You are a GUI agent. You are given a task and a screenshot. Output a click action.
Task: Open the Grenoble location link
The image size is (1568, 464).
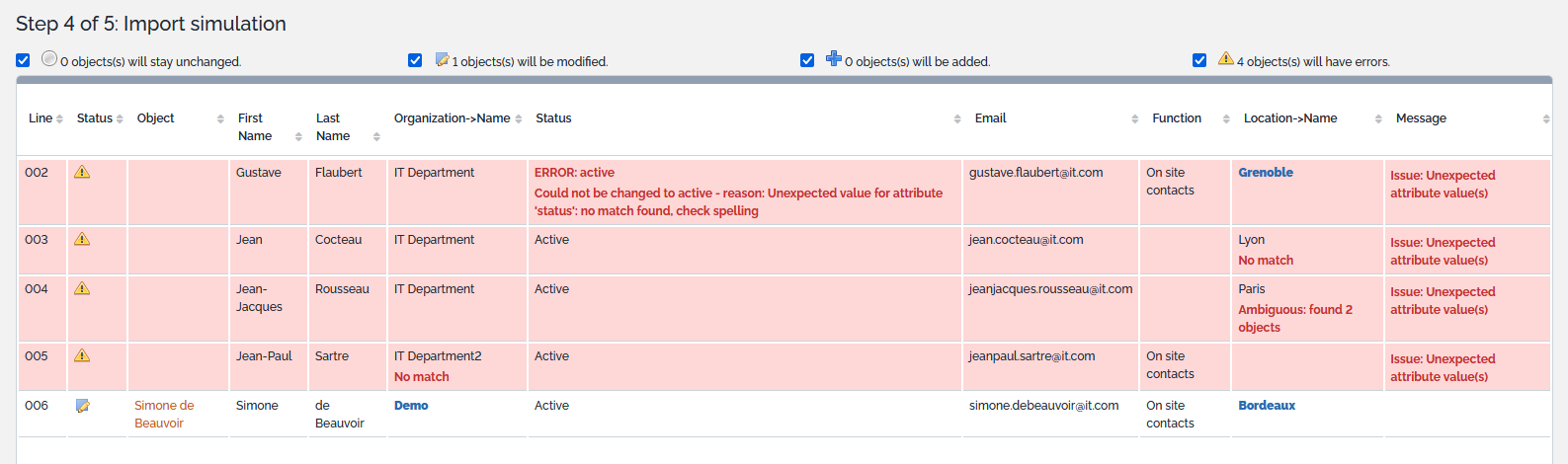coord(1266,173)
